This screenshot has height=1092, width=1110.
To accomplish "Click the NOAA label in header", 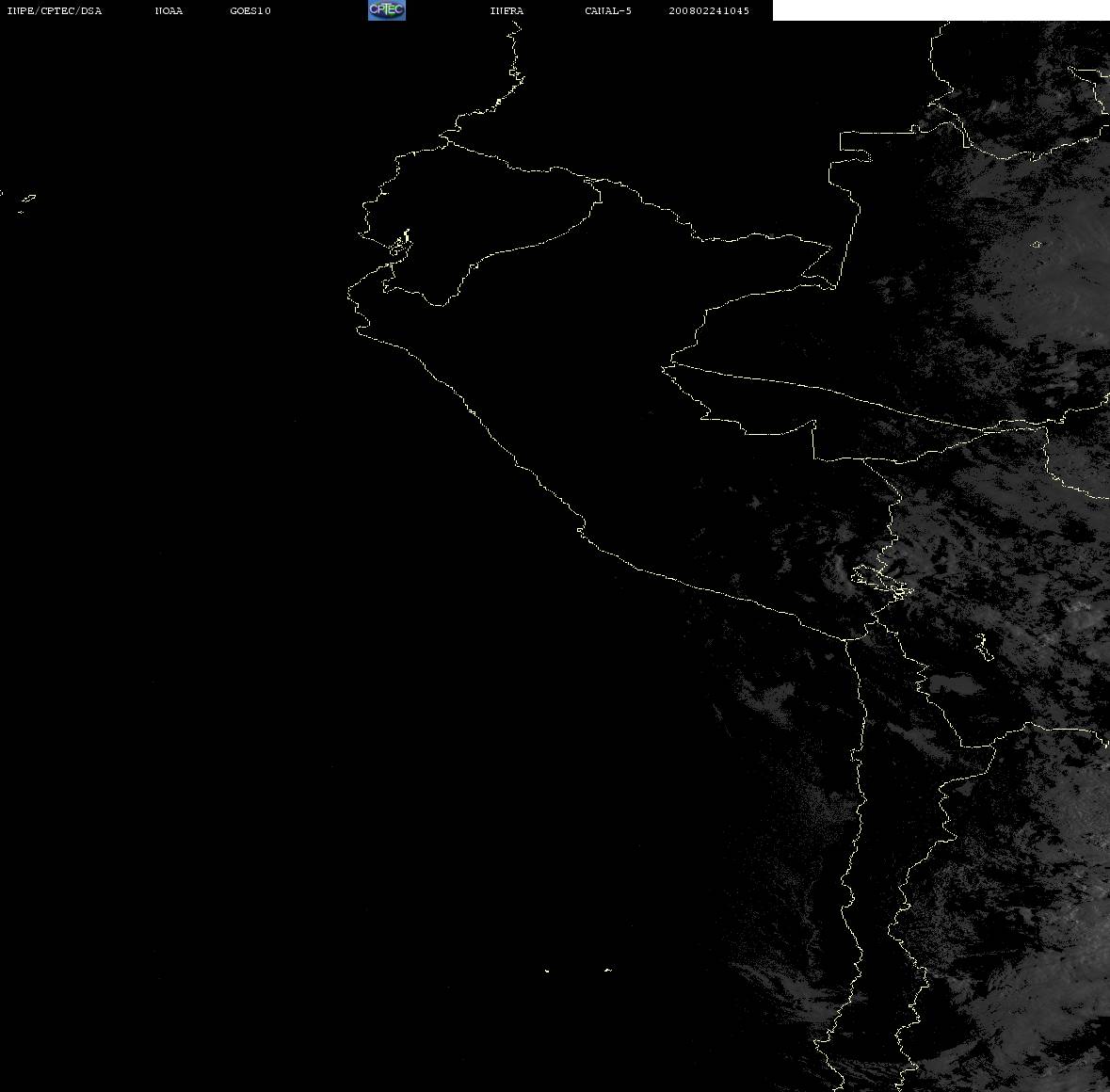I will [169, 10].
